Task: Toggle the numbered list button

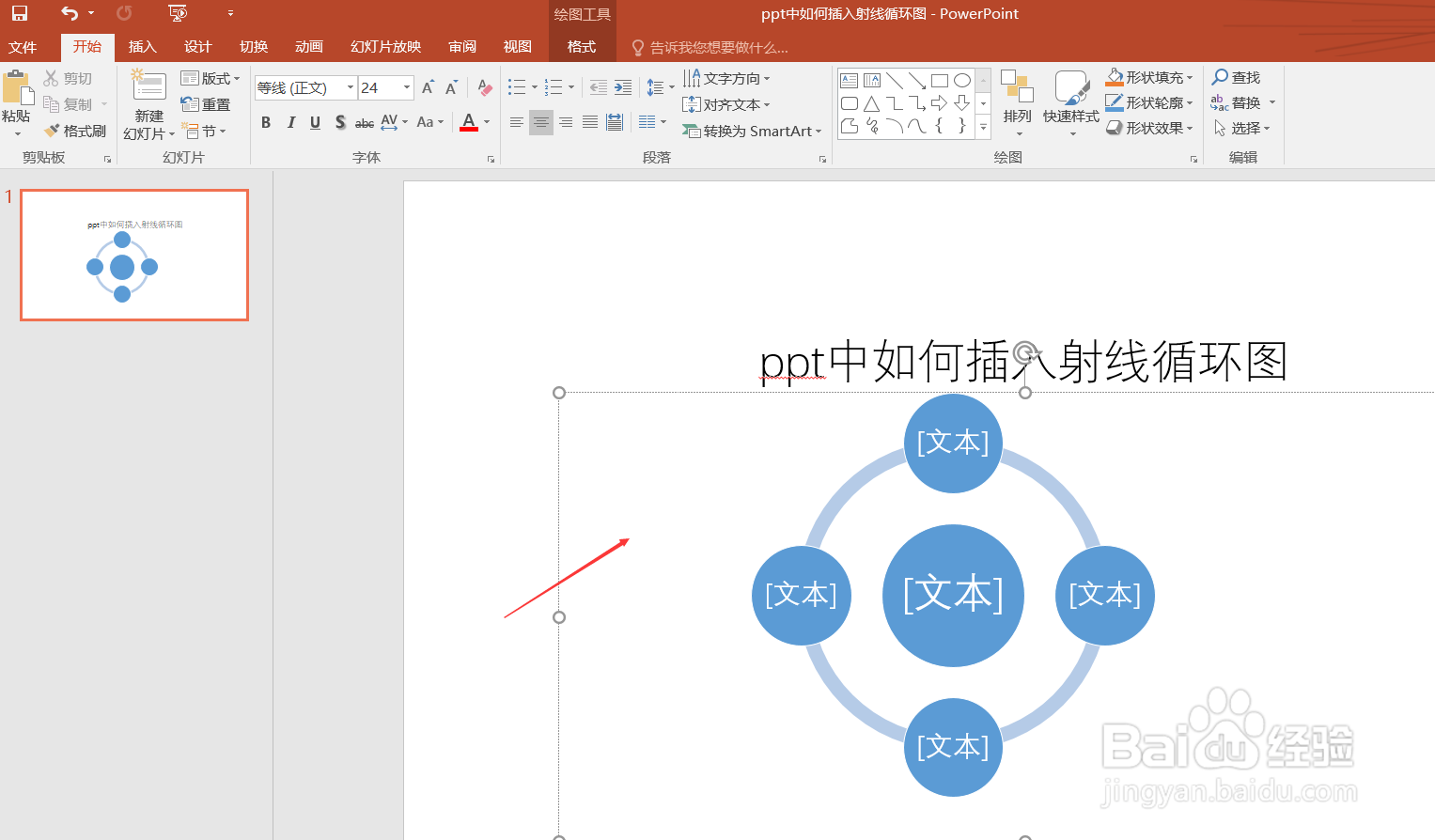Action: coord(554,87)
